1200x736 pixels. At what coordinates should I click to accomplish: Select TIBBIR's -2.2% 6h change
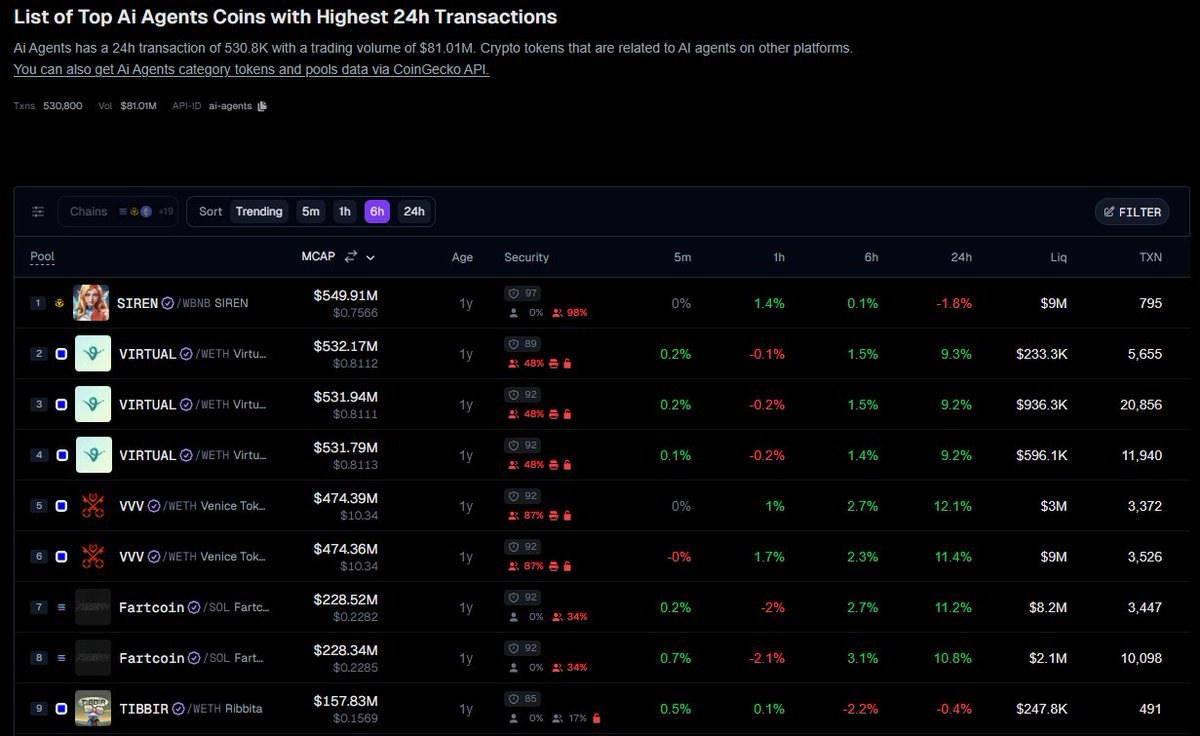pyautogui.click(x=863, y=709)
